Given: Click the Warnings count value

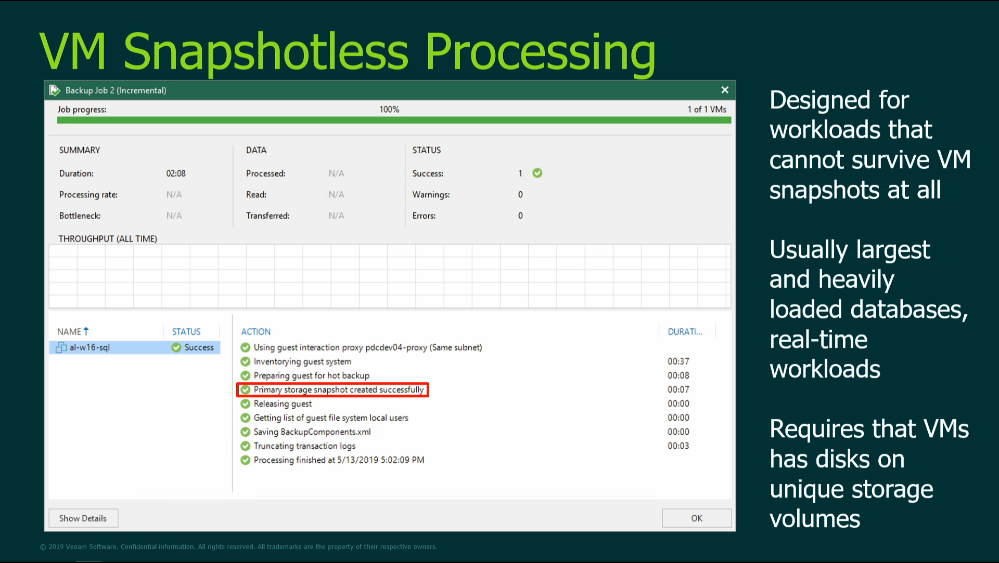Looking at the screenshot, I should [520, 194].
